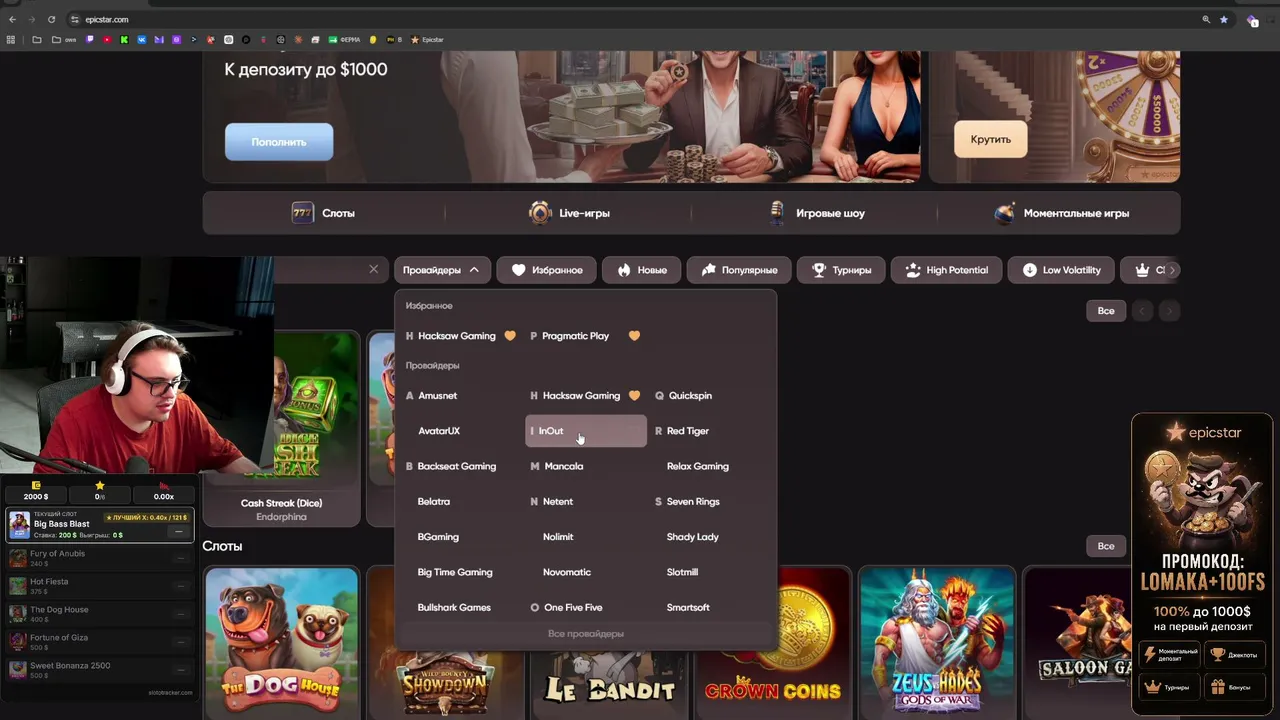Click Все button in the Слоты row
Viewport: 1280px width, 720px height.
click(1106, 546)
